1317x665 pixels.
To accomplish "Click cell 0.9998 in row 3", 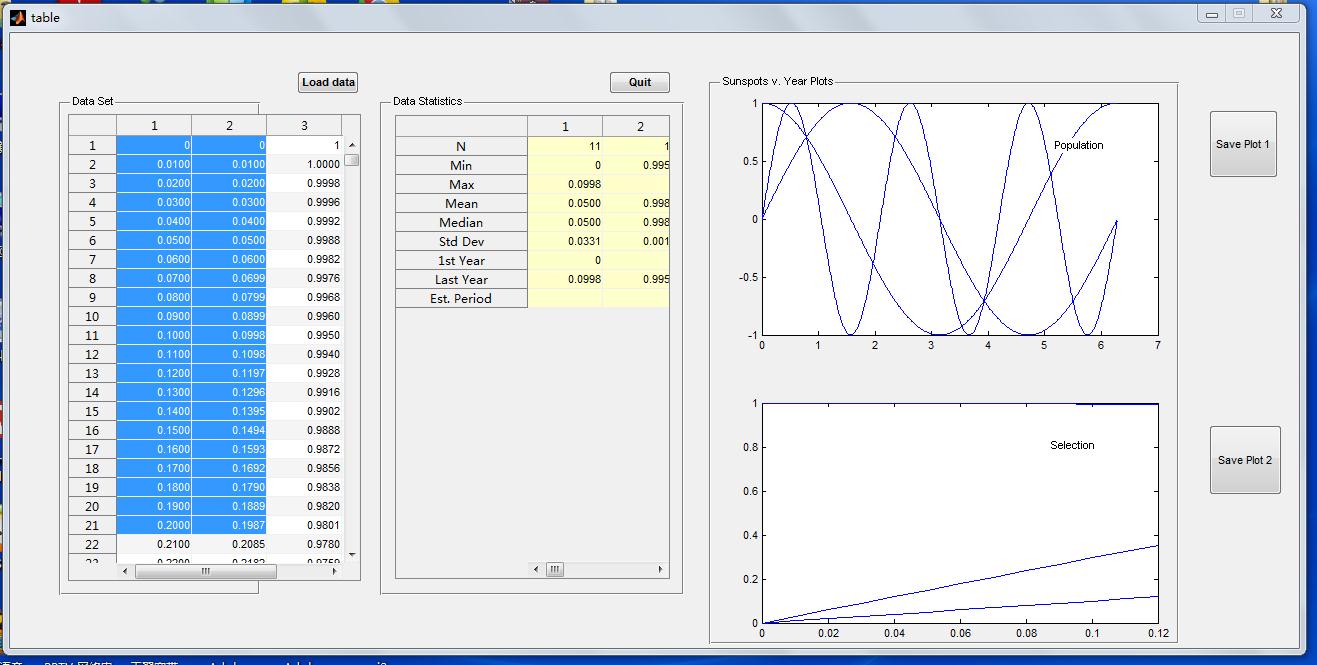I will pyautogui.click(x=305, y=183).
